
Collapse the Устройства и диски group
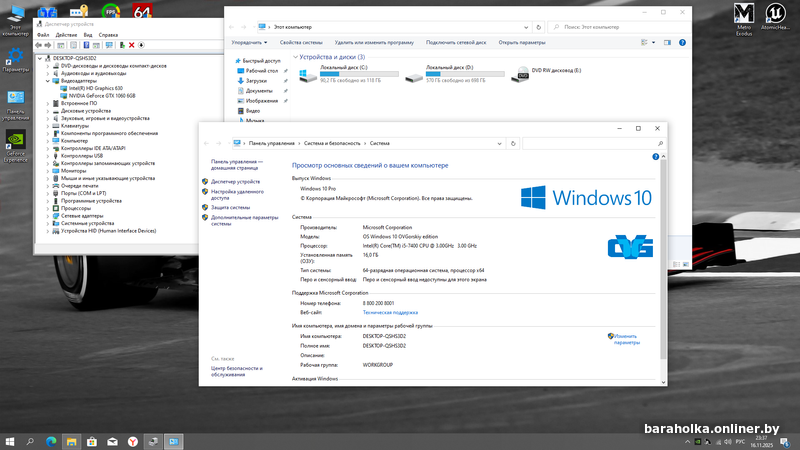(x=294, y=57)
